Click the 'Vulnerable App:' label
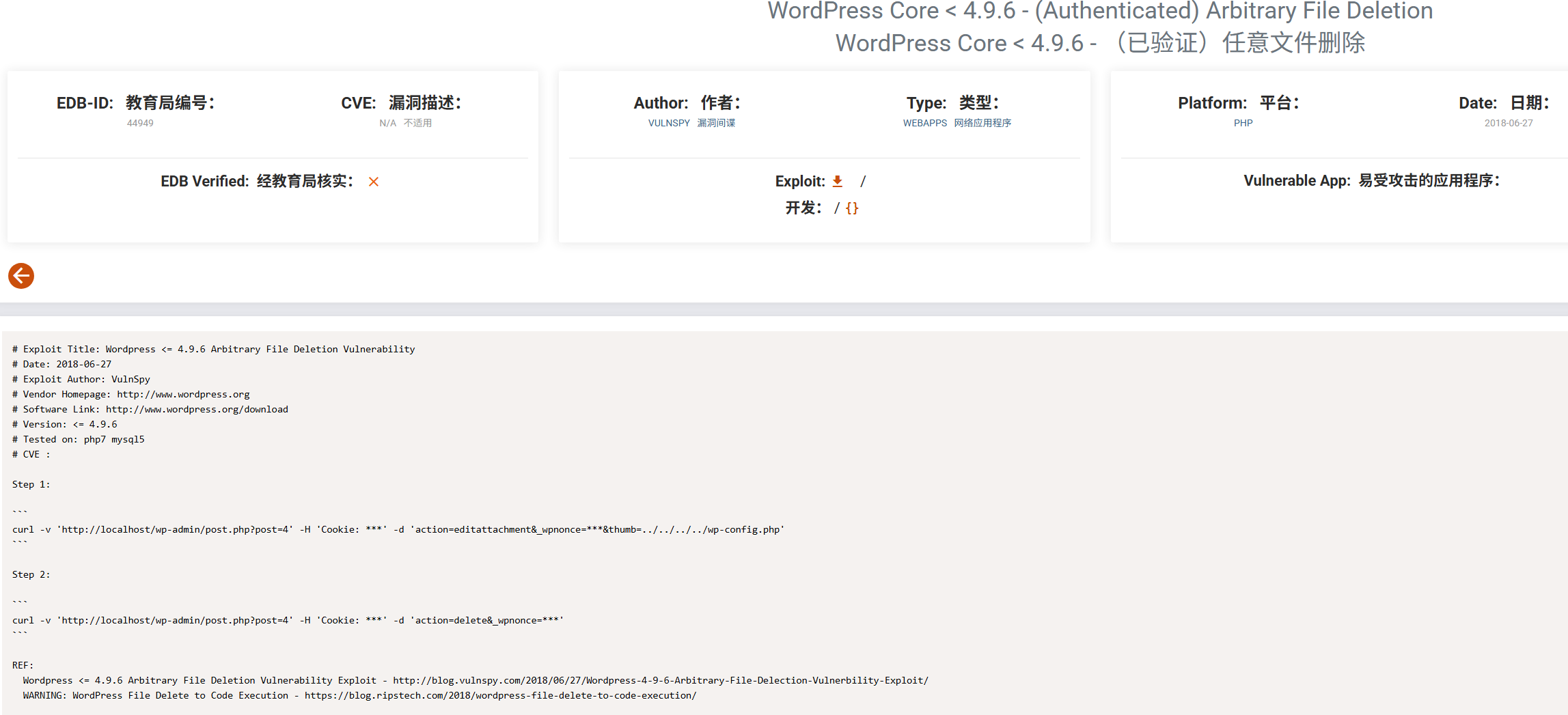 (x=1297, y=181)
